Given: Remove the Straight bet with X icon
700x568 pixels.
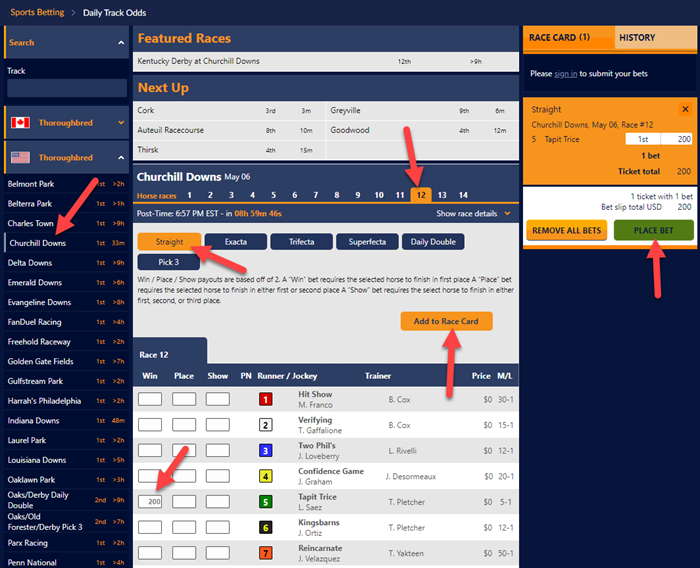Looking at the screenshot, I should (x=685, y=109).
